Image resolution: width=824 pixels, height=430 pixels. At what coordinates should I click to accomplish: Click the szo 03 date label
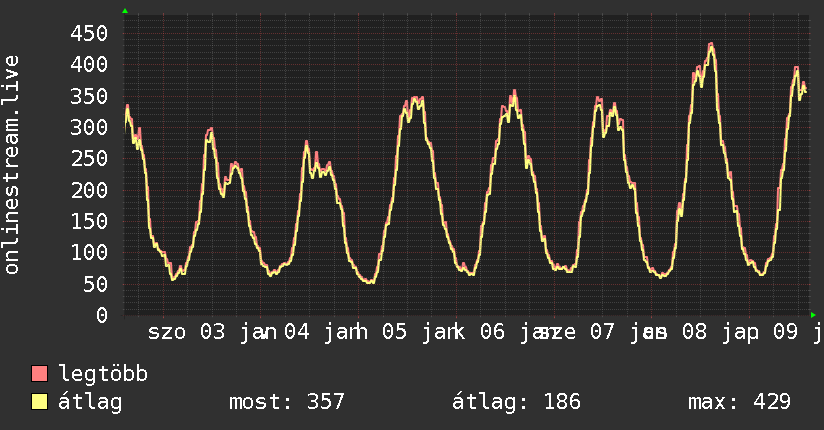pos(187,332)
